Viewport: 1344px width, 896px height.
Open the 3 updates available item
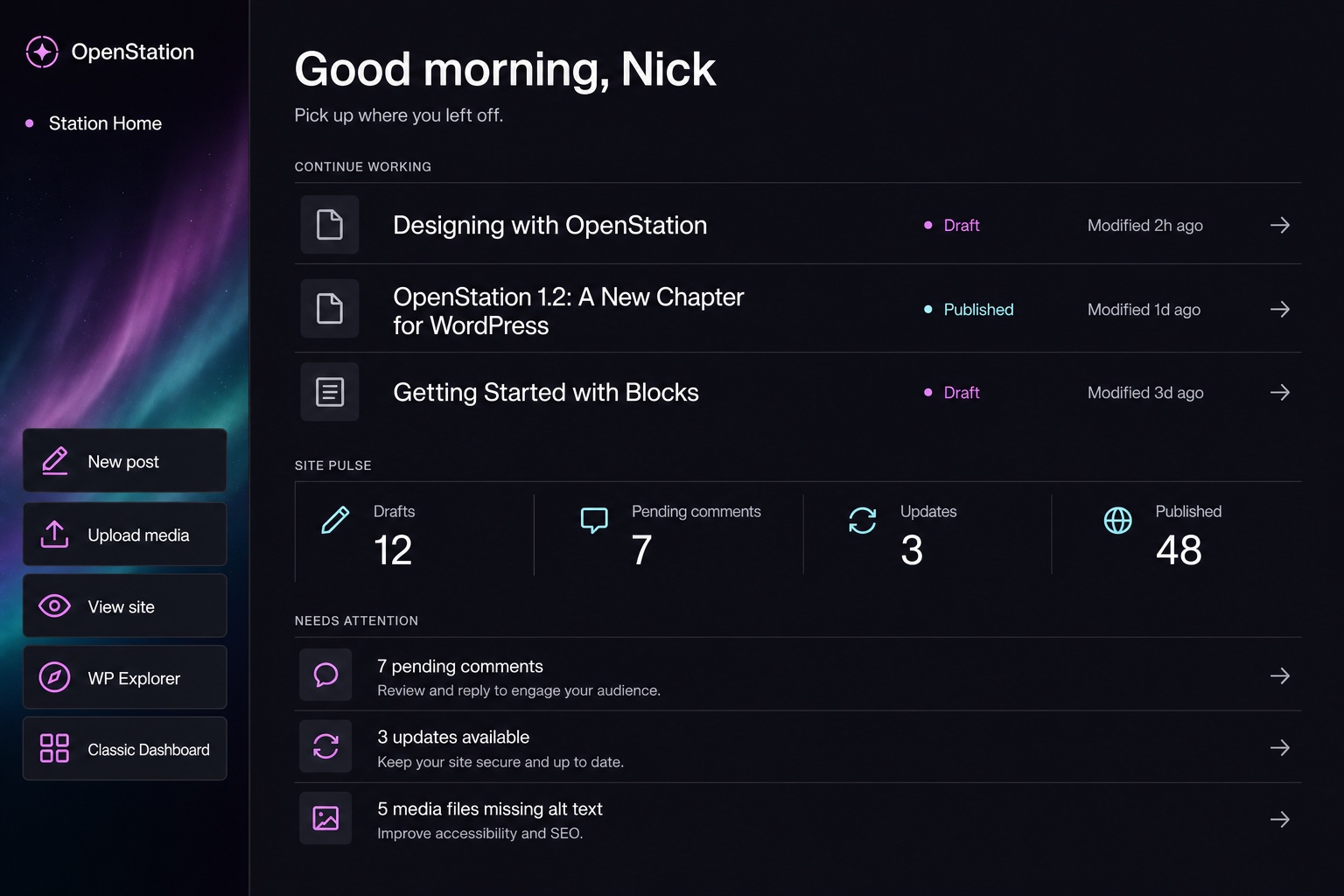tap(798, 746)
